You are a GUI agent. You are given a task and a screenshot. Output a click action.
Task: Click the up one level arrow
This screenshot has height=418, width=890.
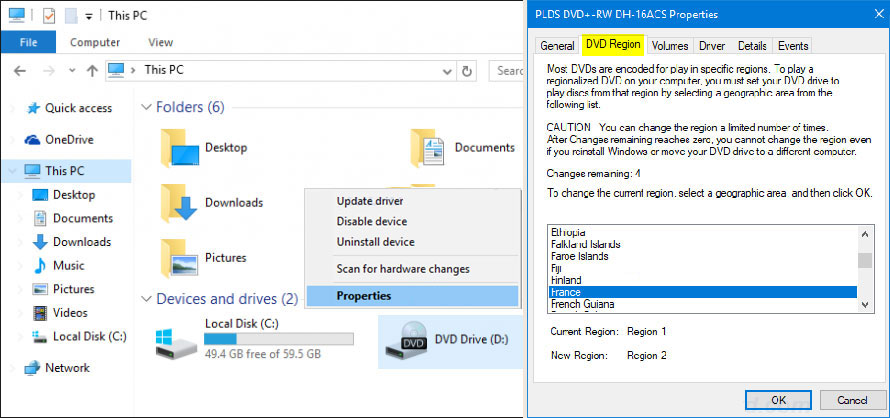pyautogui.click(x=92, y=70)
